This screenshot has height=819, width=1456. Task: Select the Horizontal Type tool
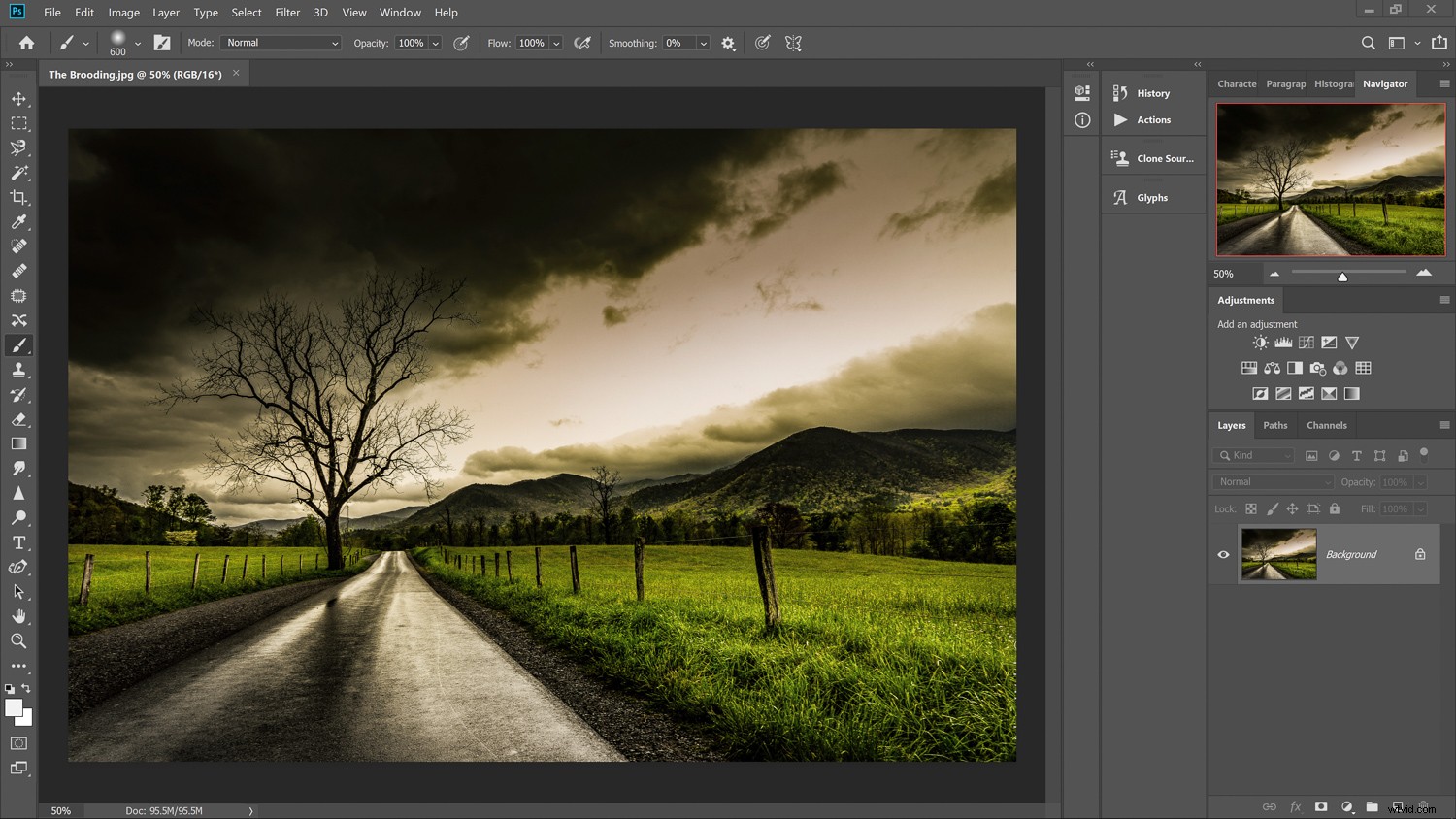[18, 542]
